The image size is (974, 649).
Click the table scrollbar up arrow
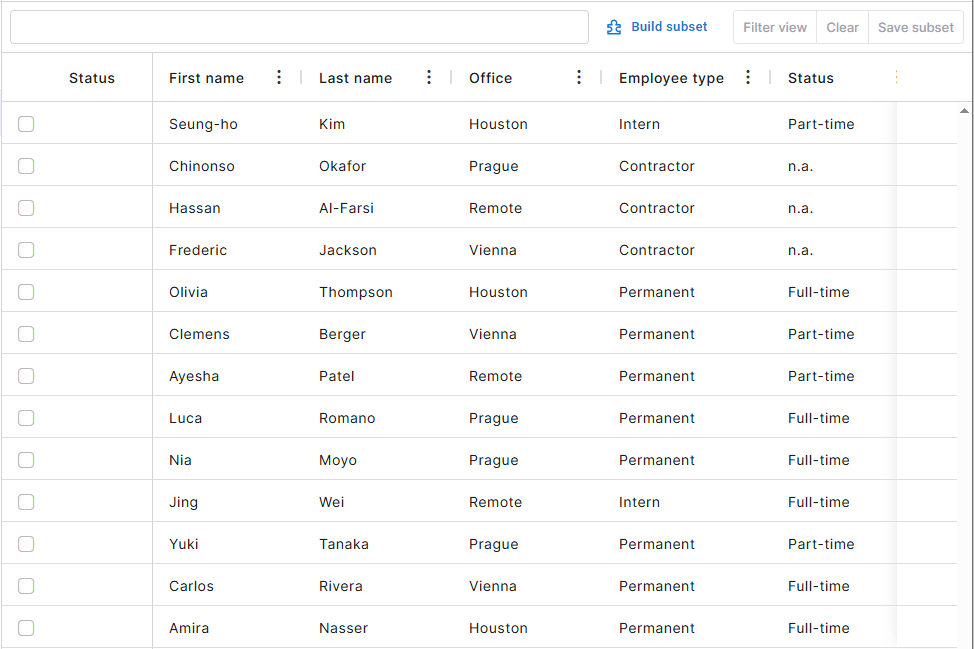964,110
